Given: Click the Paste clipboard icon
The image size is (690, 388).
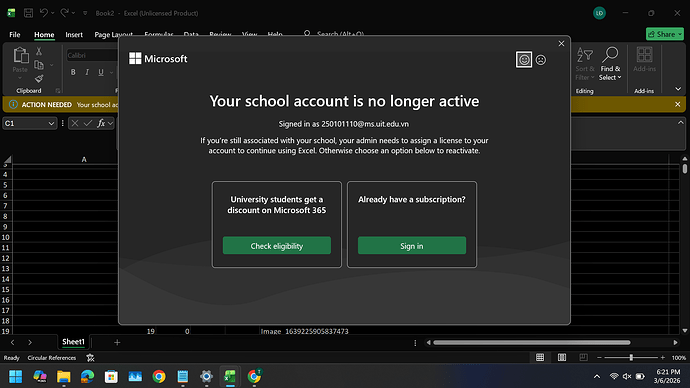Looking at the screenshot, I should click(20, 56).
